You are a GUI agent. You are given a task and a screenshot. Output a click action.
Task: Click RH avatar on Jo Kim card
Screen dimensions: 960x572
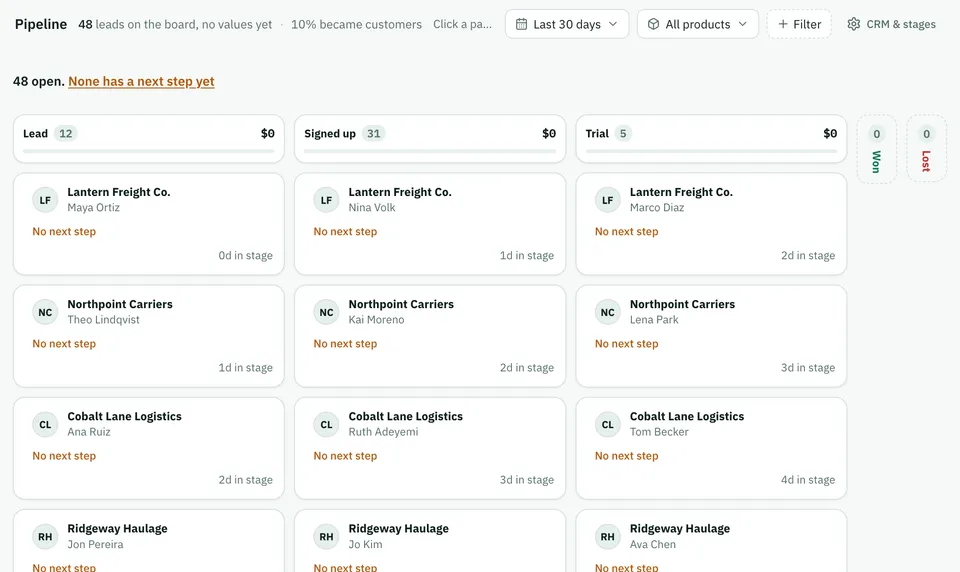pyautogui.click(x=326, y=536)
